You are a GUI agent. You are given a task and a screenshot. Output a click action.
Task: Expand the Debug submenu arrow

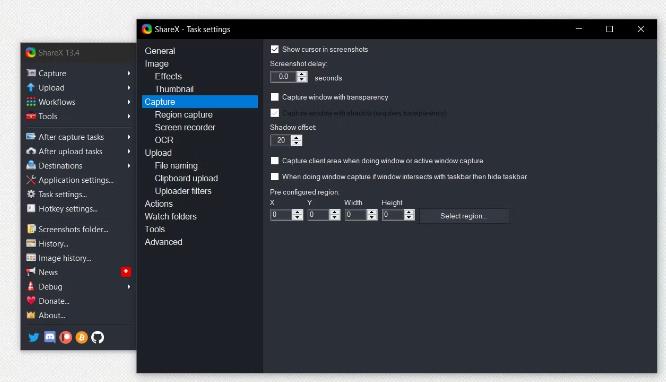coord(129,286)
